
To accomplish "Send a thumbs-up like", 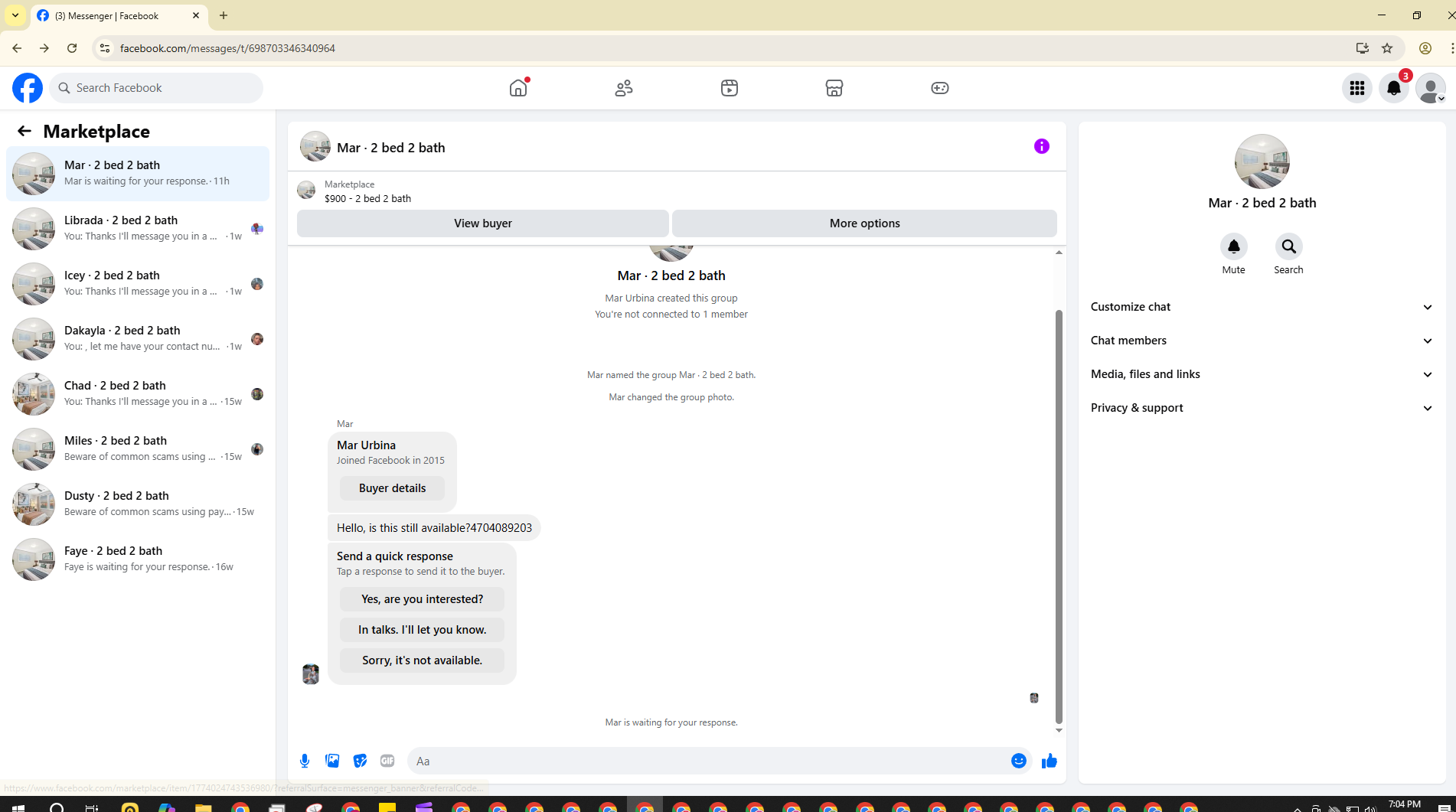I will 1050,761.
